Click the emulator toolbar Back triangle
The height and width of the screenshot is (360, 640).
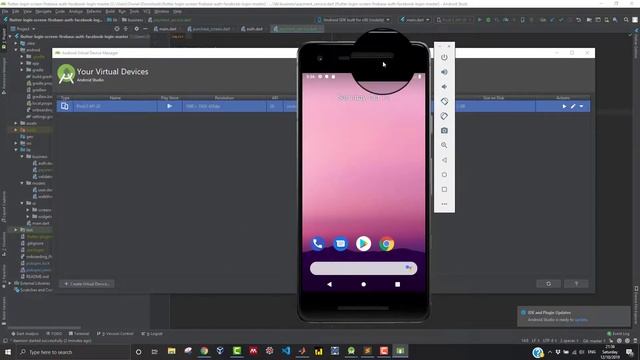pos(444,160)
